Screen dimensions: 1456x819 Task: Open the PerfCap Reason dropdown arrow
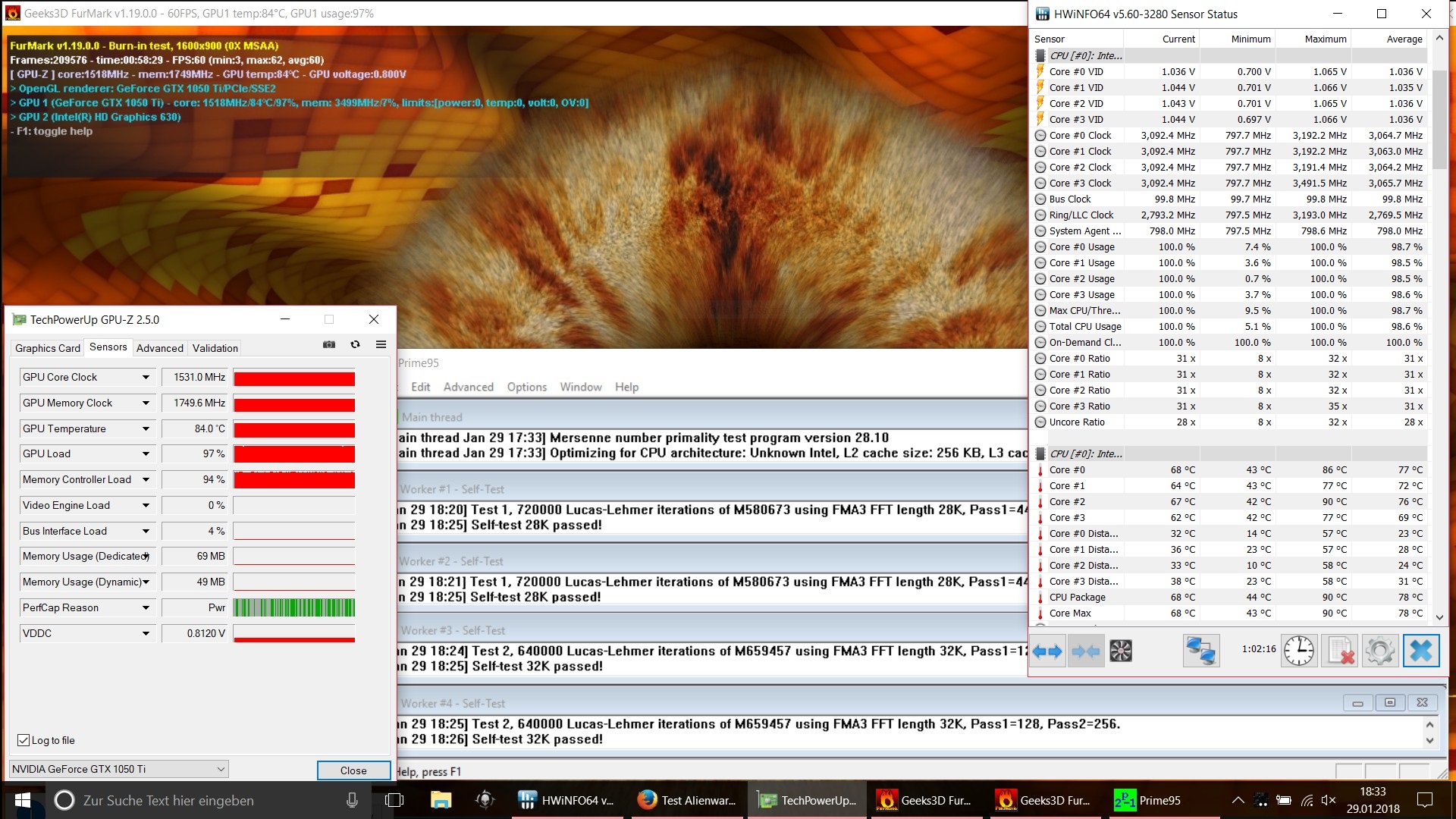[x=146, y=607]
